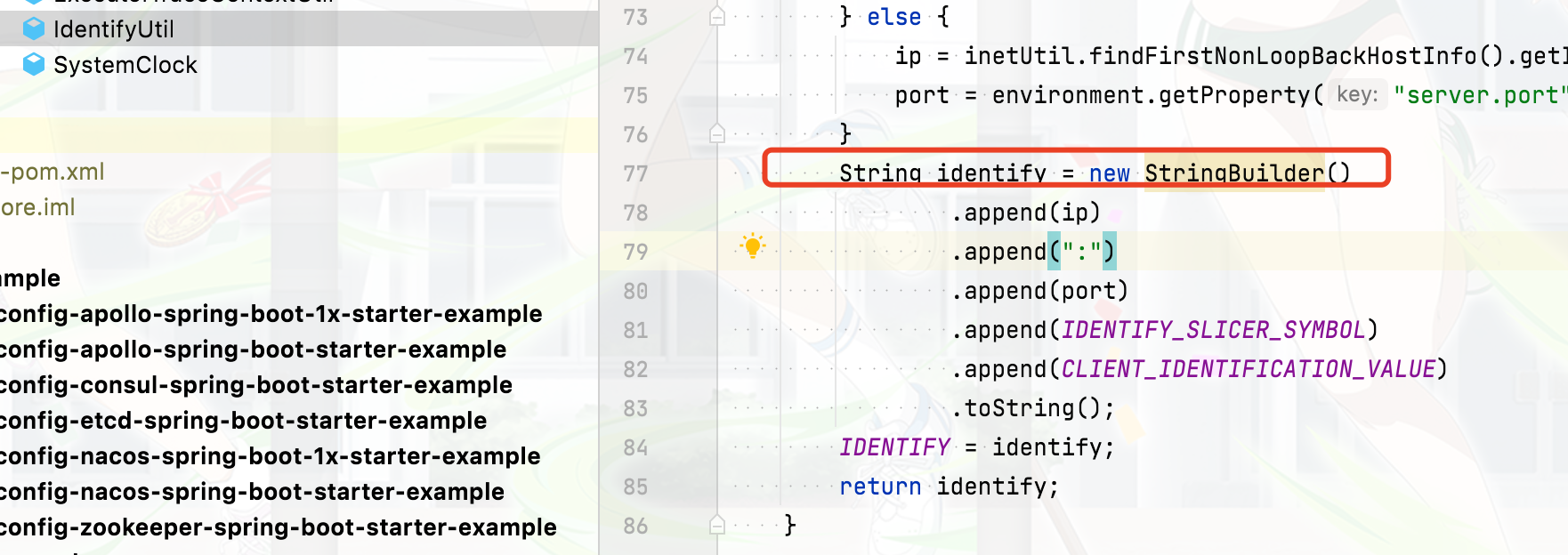The width and height of the screenshot is (1568, 555).
Task: Select SystemClock in the project tree
Action: [x=125, y=65]
